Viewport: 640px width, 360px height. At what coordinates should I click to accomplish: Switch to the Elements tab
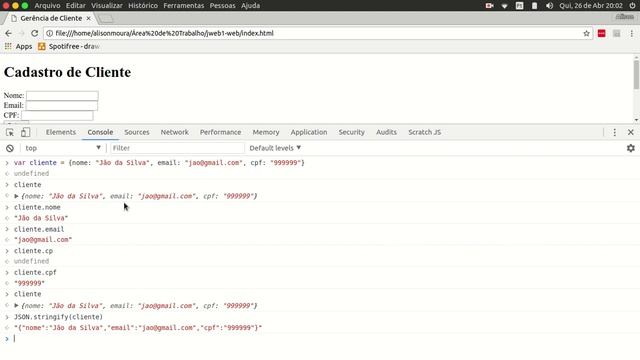pyautogui.click(x=61, y=132)
